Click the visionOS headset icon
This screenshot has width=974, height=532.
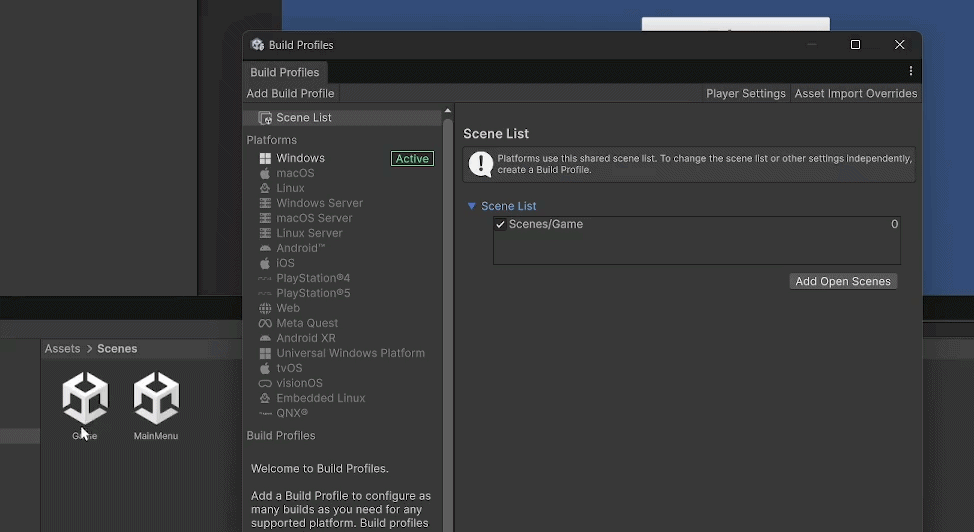click(265, 383)
